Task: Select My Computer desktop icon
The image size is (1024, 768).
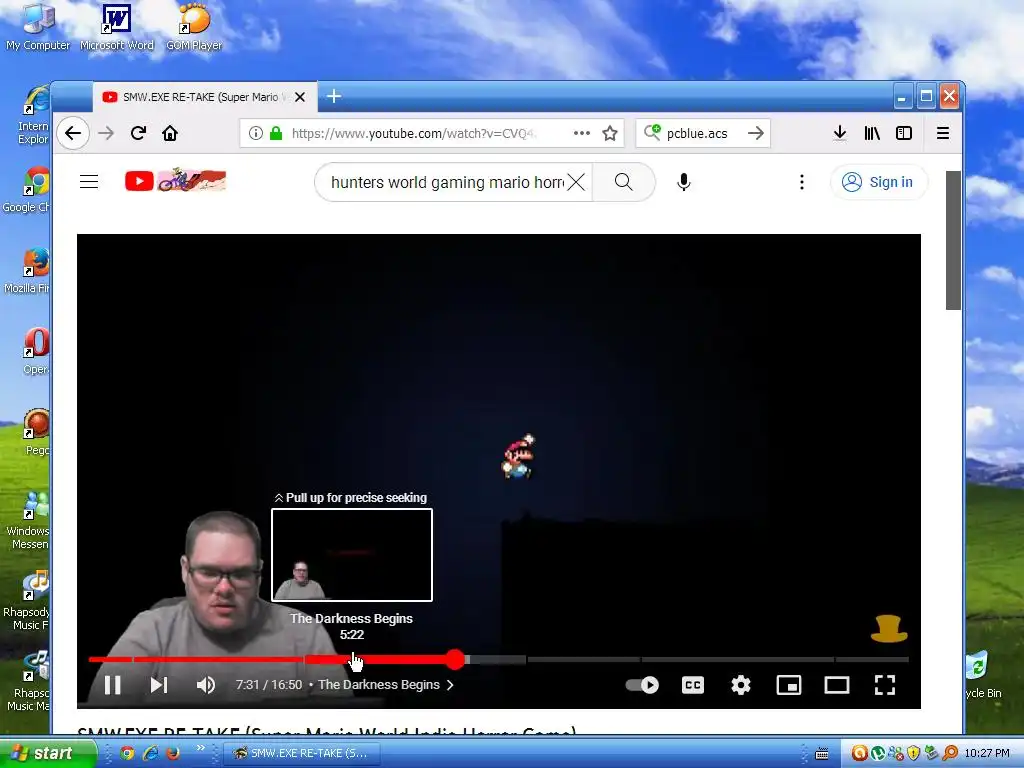Action: pos(38,27)
